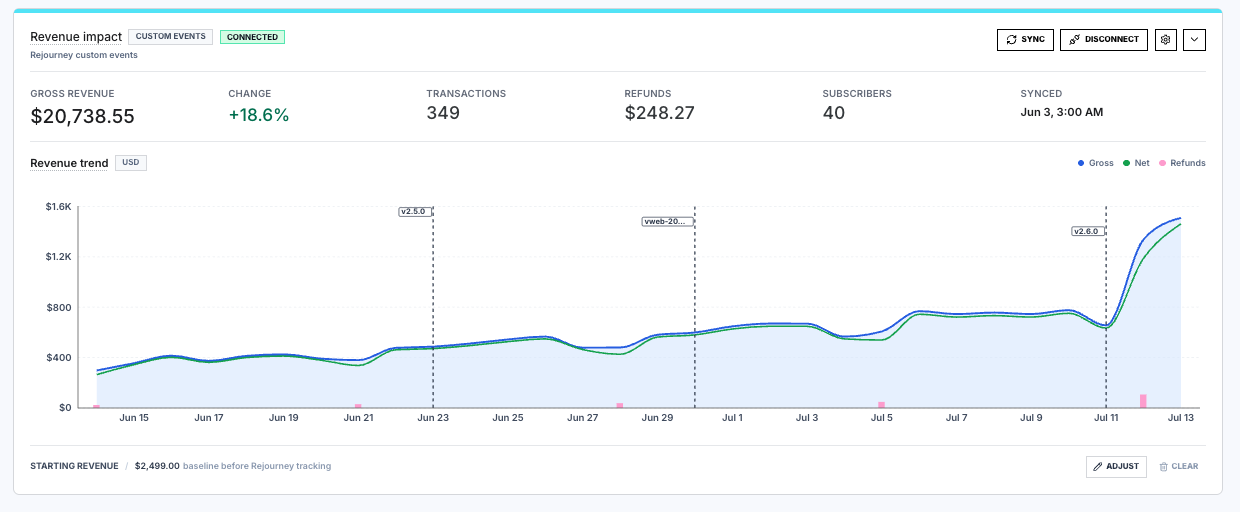The height and width of the screenshot is (512, 1240).
Task: Click the vweb-20... release marker
Action: click(x=667, y=221)
